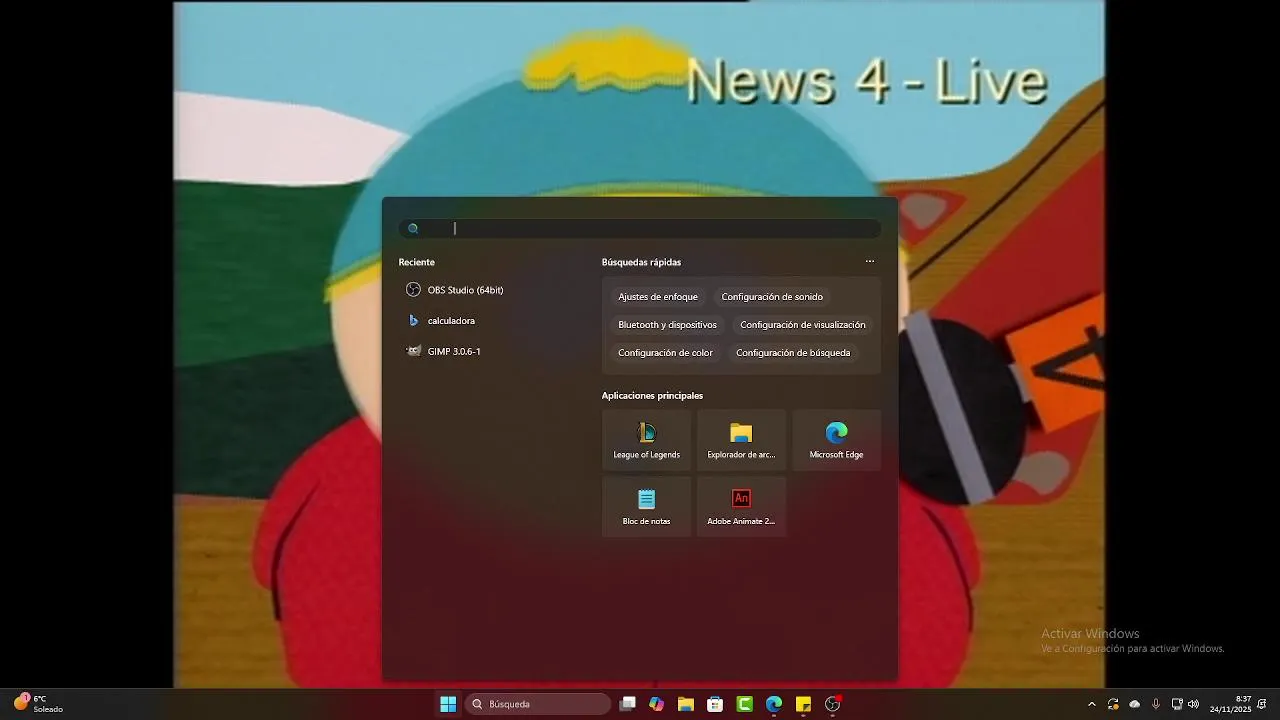Select Ajustes de enfoque quick search

point(658,297)
